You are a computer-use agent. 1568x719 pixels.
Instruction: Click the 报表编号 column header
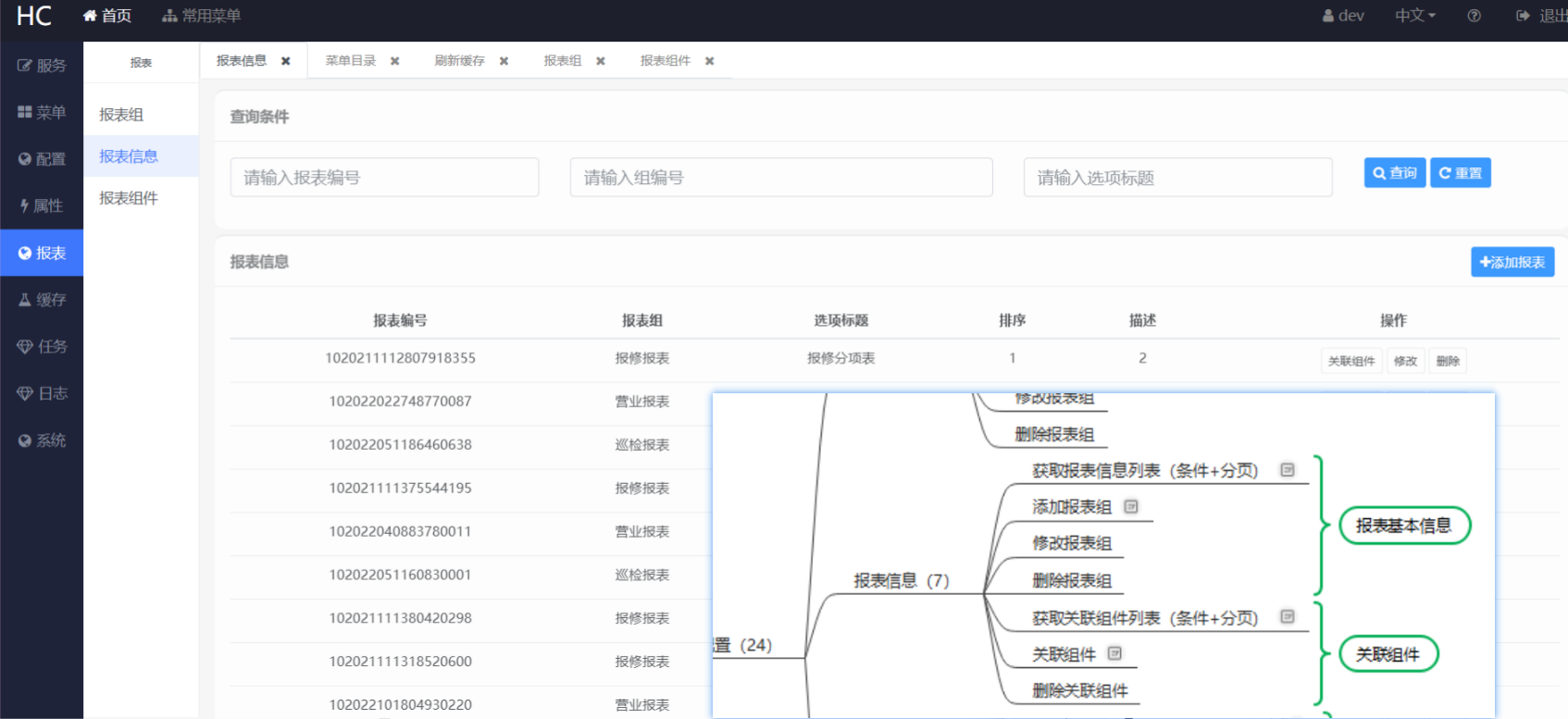pos(400,320)
